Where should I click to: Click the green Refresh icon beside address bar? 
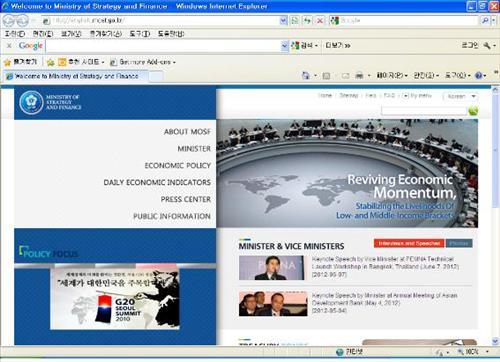[x=307, y=21]
